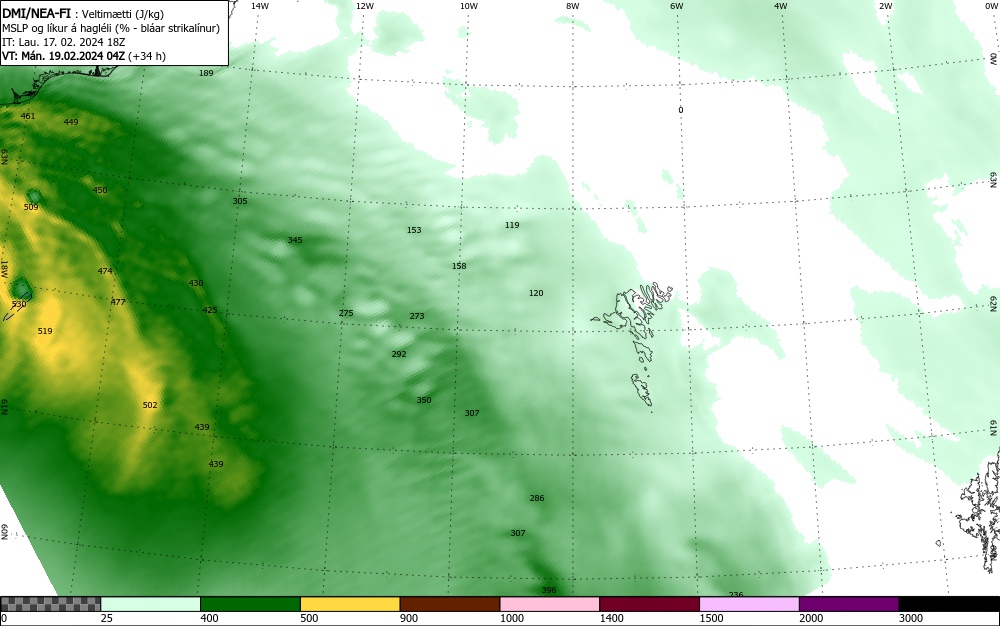1000x626 pixels.
Task: Click the map value 292
Action: point(399,354)
